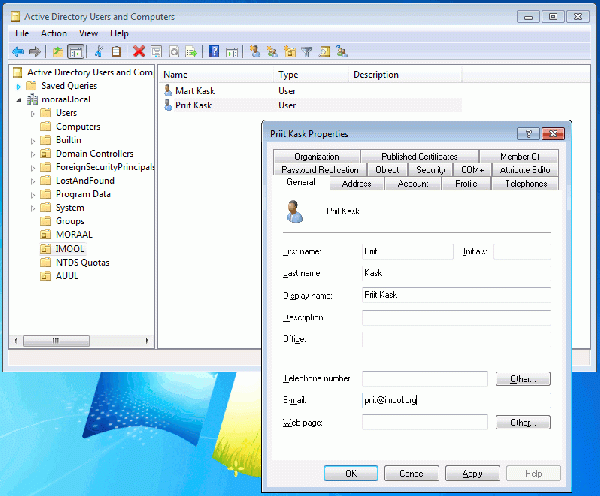
Task: Click the tree pane scrollbar left arrow
Action: [x=16, y=341]
